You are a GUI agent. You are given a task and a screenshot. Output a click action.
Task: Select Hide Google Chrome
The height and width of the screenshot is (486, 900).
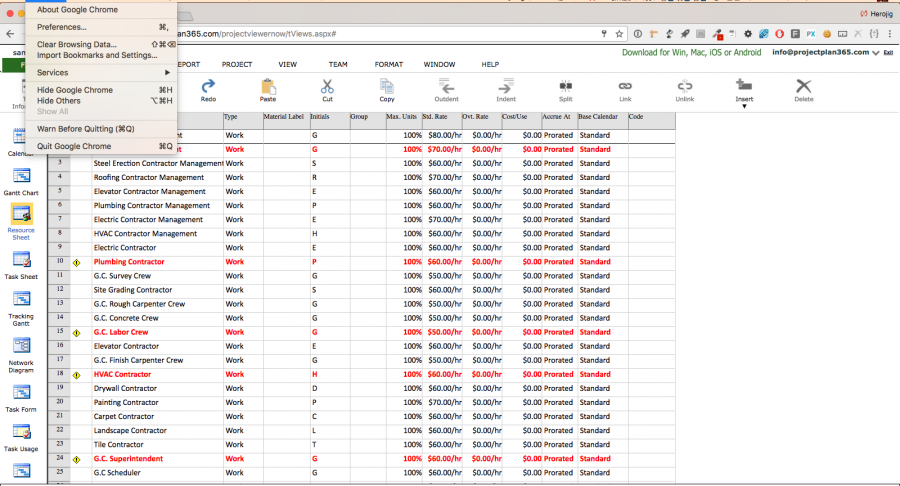[101, 90]
